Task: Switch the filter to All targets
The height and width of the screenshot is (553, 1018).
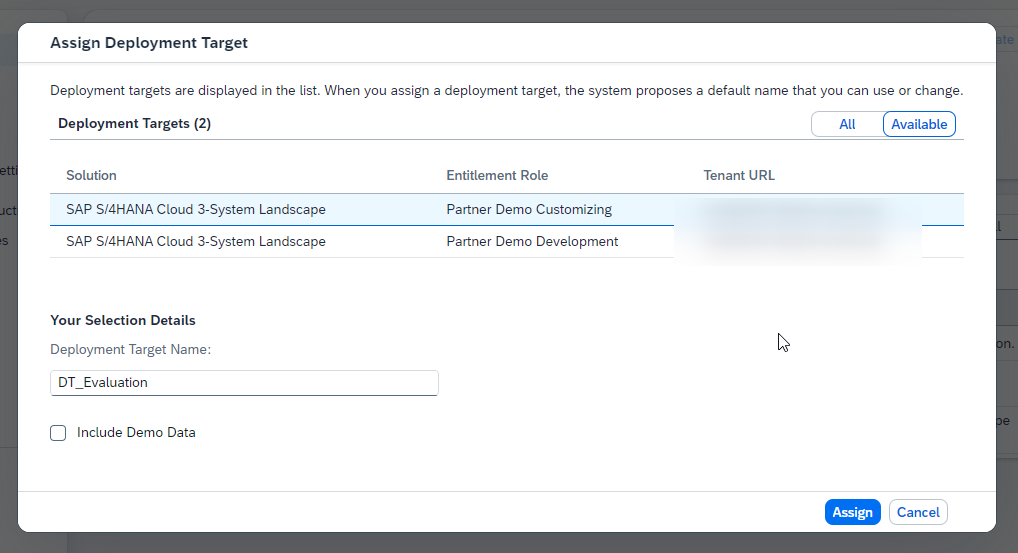Action: click(847, 124)
